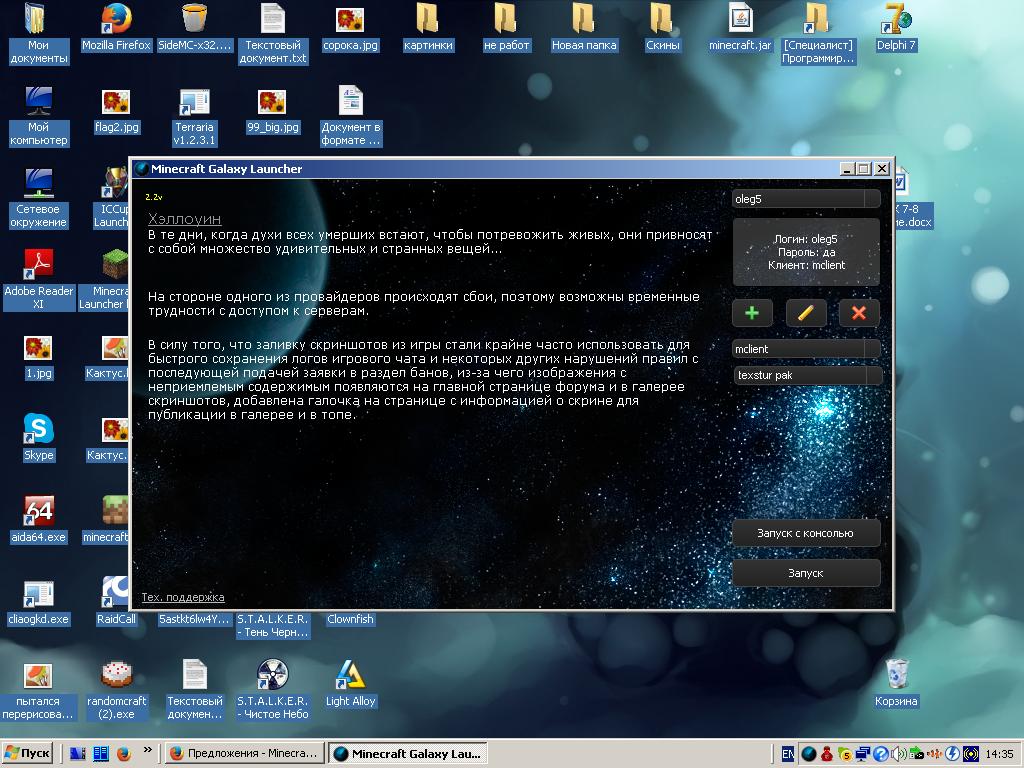
Task: Open the mclient client dropdown
Action: tap(806, 349)
